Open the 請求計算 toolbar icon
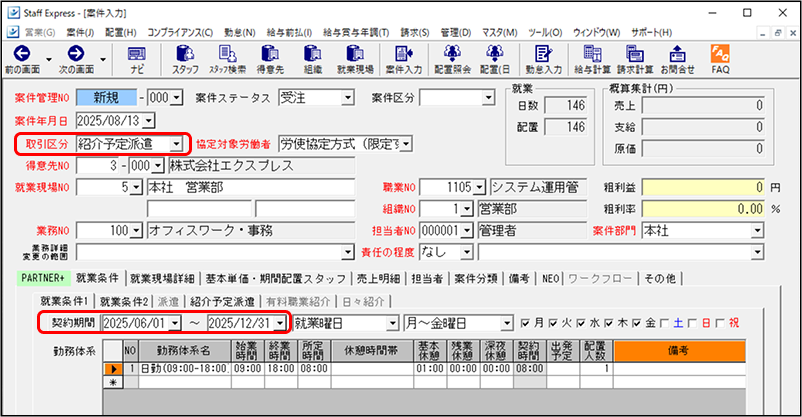The image size is (802, 417). pos(635,53)
